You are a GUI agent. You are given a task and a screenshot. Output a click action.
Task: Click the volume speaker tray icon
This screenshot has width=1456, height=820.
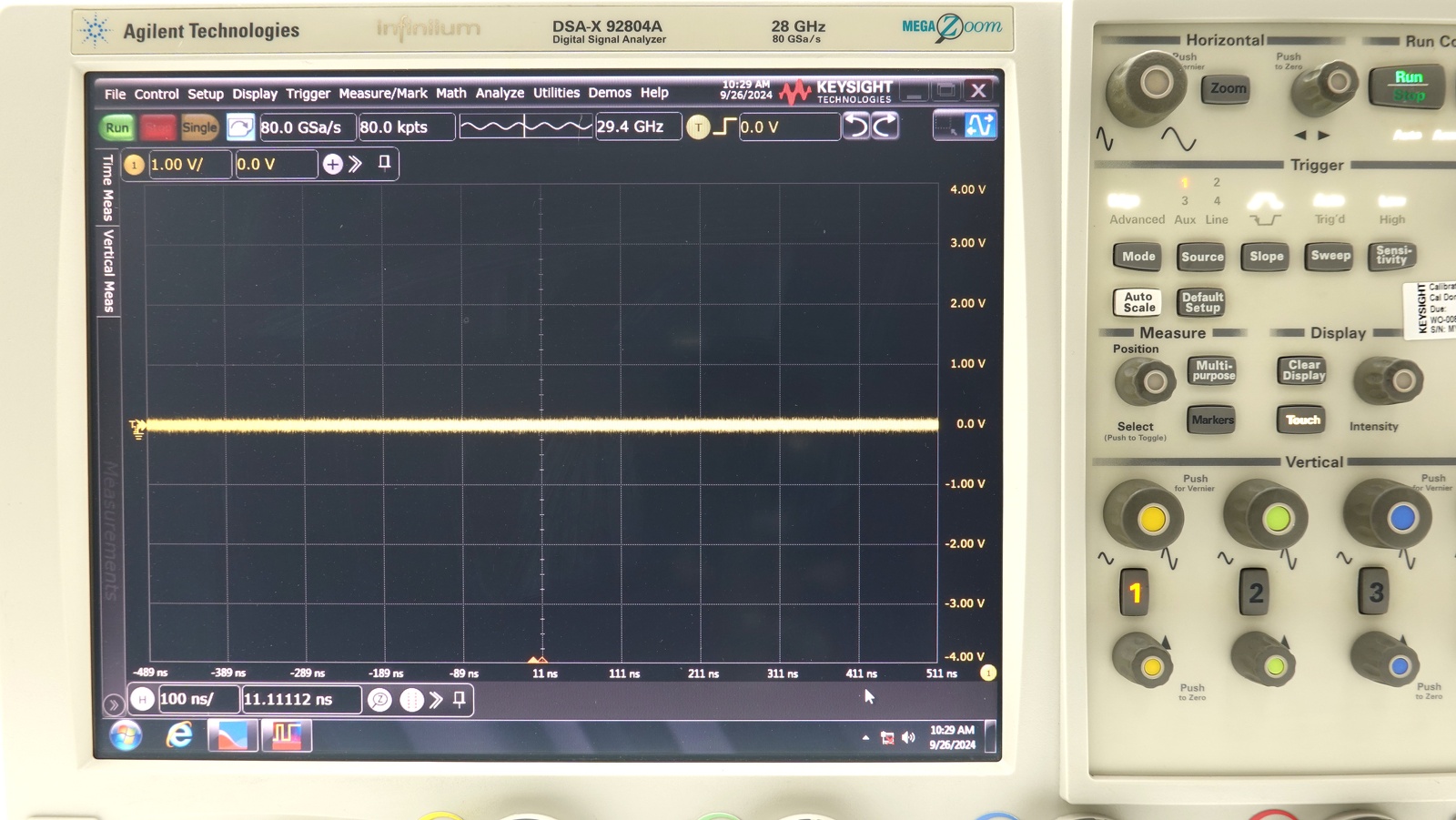(908, 737)
